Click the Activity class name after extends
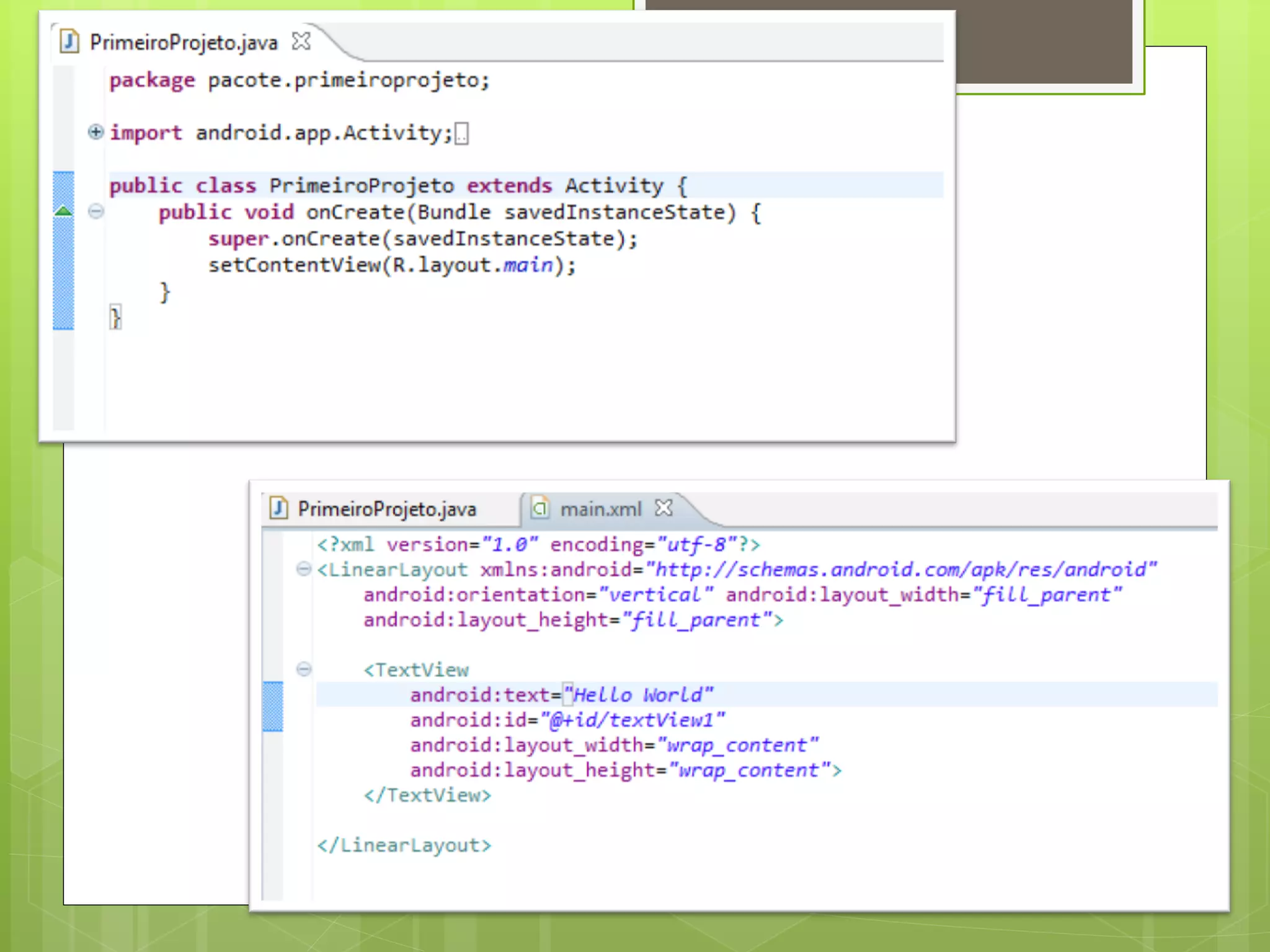 pos(613,186)
